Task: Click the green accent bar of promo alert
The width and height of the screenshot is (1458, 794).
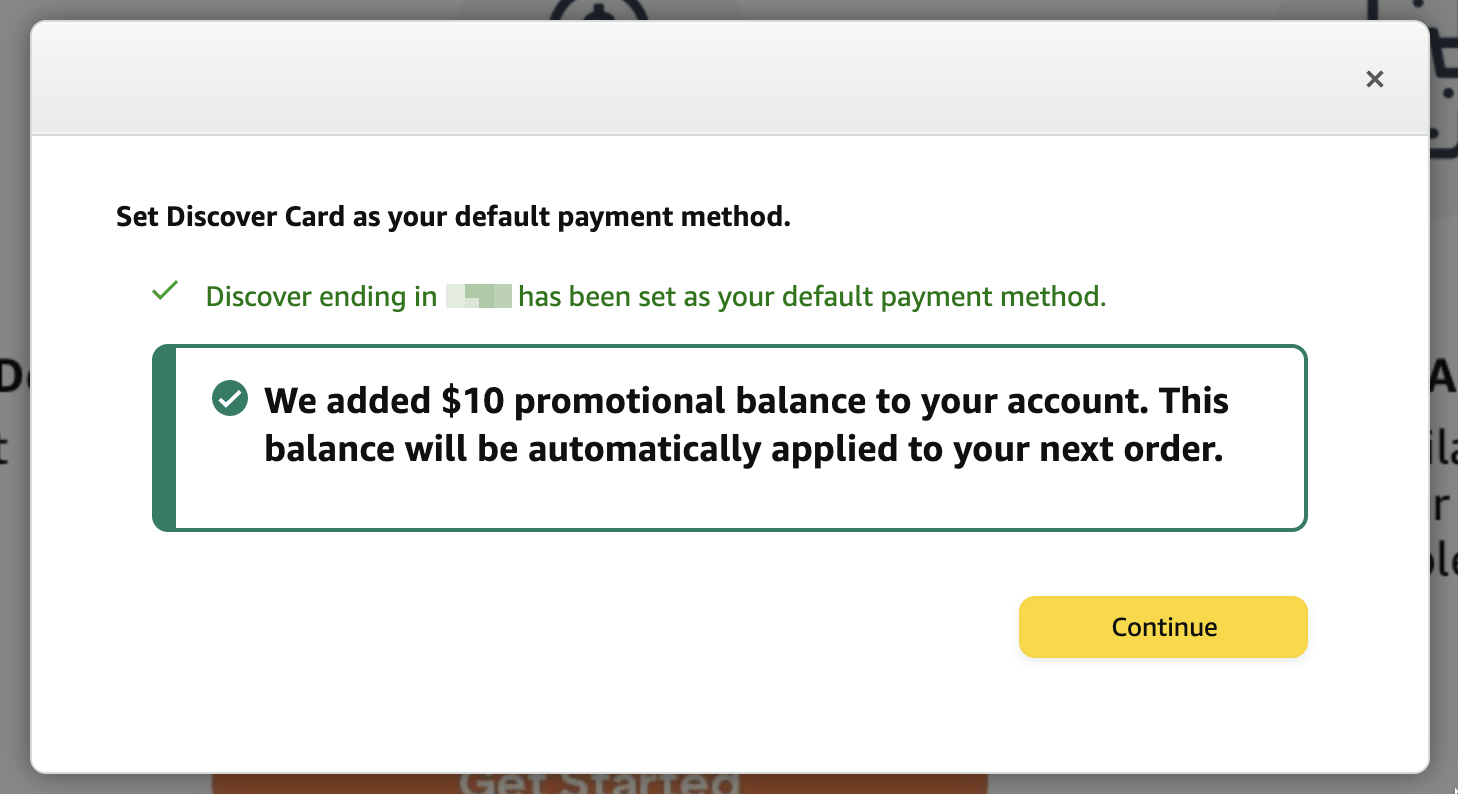Action: (164, 438)
